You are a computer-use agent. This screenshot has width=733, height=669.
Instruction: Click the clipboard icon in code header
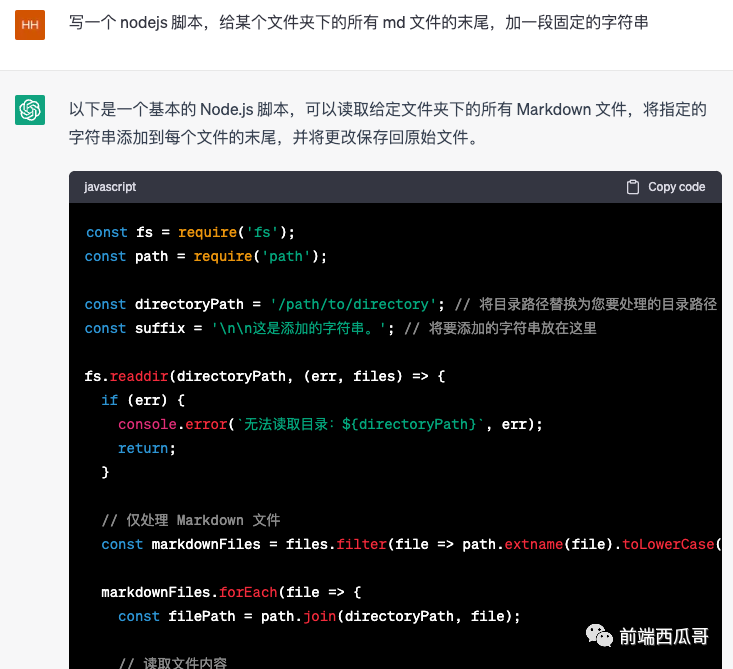pos(632,187)
